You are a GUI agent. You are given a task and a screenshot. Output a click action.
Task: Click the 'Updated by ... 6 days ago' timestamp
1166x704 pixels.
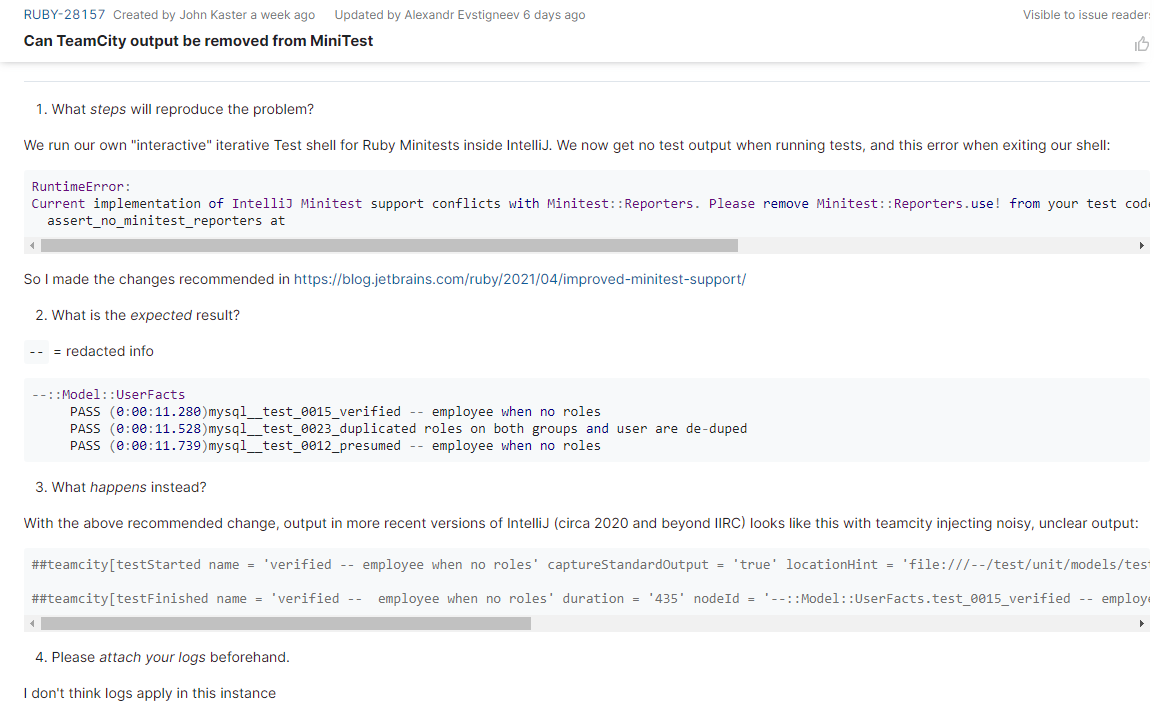point(460,15)
